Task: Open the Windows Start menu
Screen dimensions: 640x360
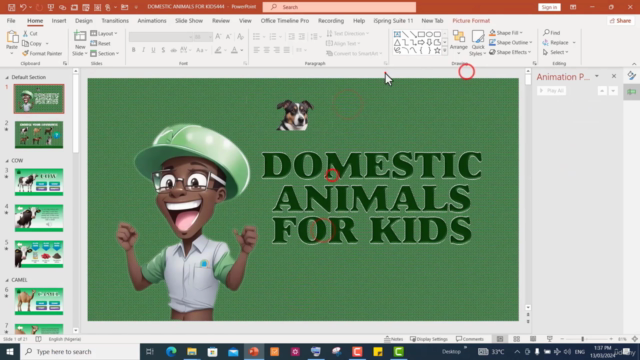Action: click(10, 351)
